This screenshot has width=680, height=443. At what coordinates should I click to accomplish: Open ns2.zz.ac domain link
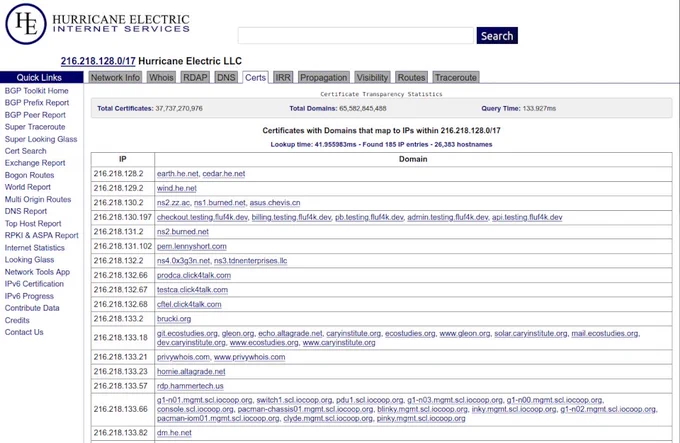coord(173,203)
